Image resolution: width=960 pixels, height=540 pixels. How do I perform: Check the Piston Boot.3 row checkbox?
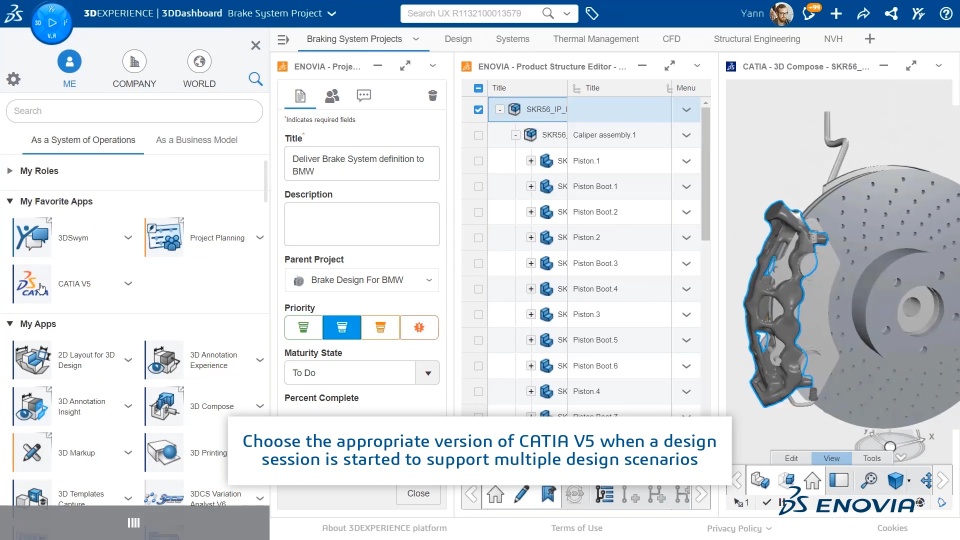click(x=478, y=263)
